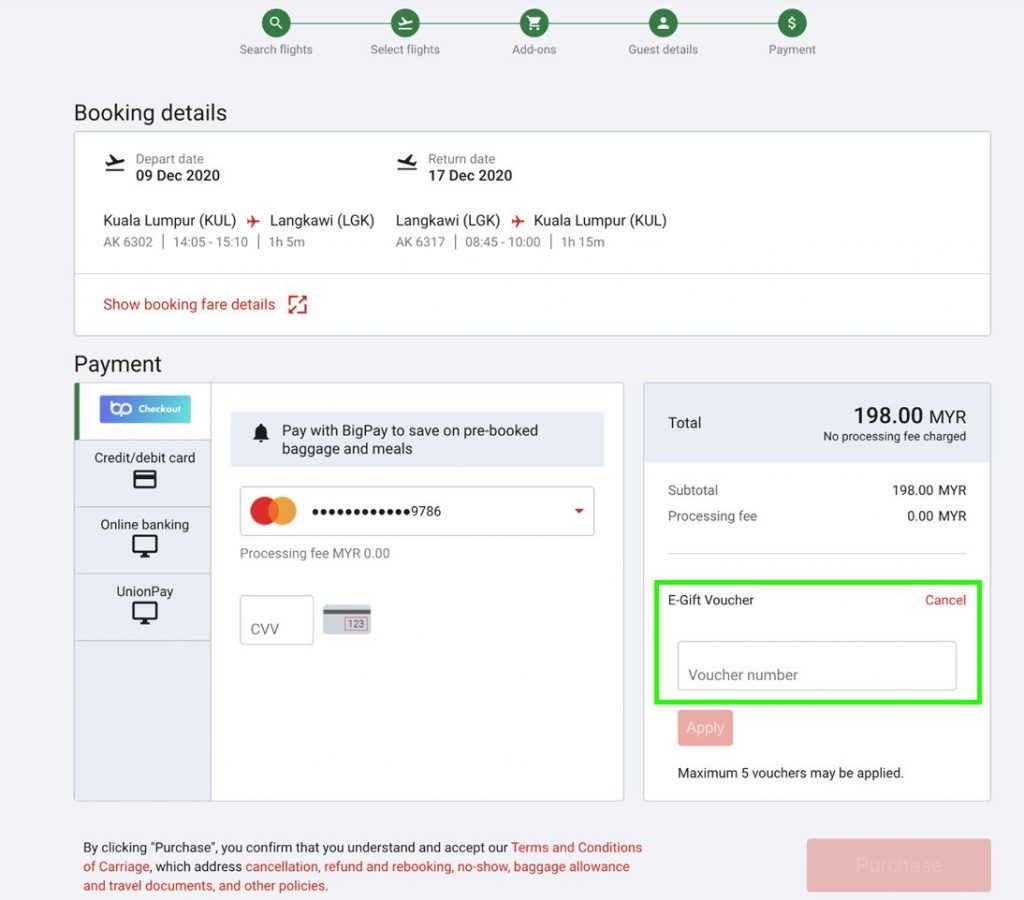Click the bell notification icon in BigPay banner
Screen dimensions: 1024x900
[261, 433]
